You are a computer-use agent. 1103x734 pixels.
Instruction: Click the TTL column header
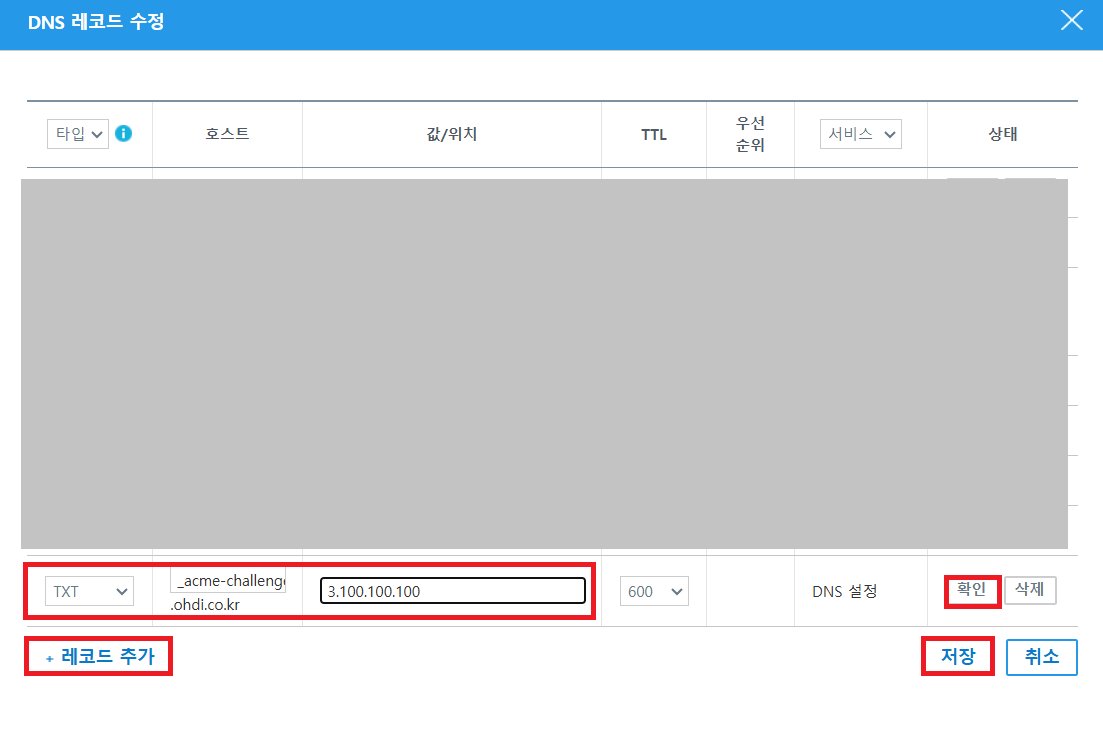tap(653, 134)
